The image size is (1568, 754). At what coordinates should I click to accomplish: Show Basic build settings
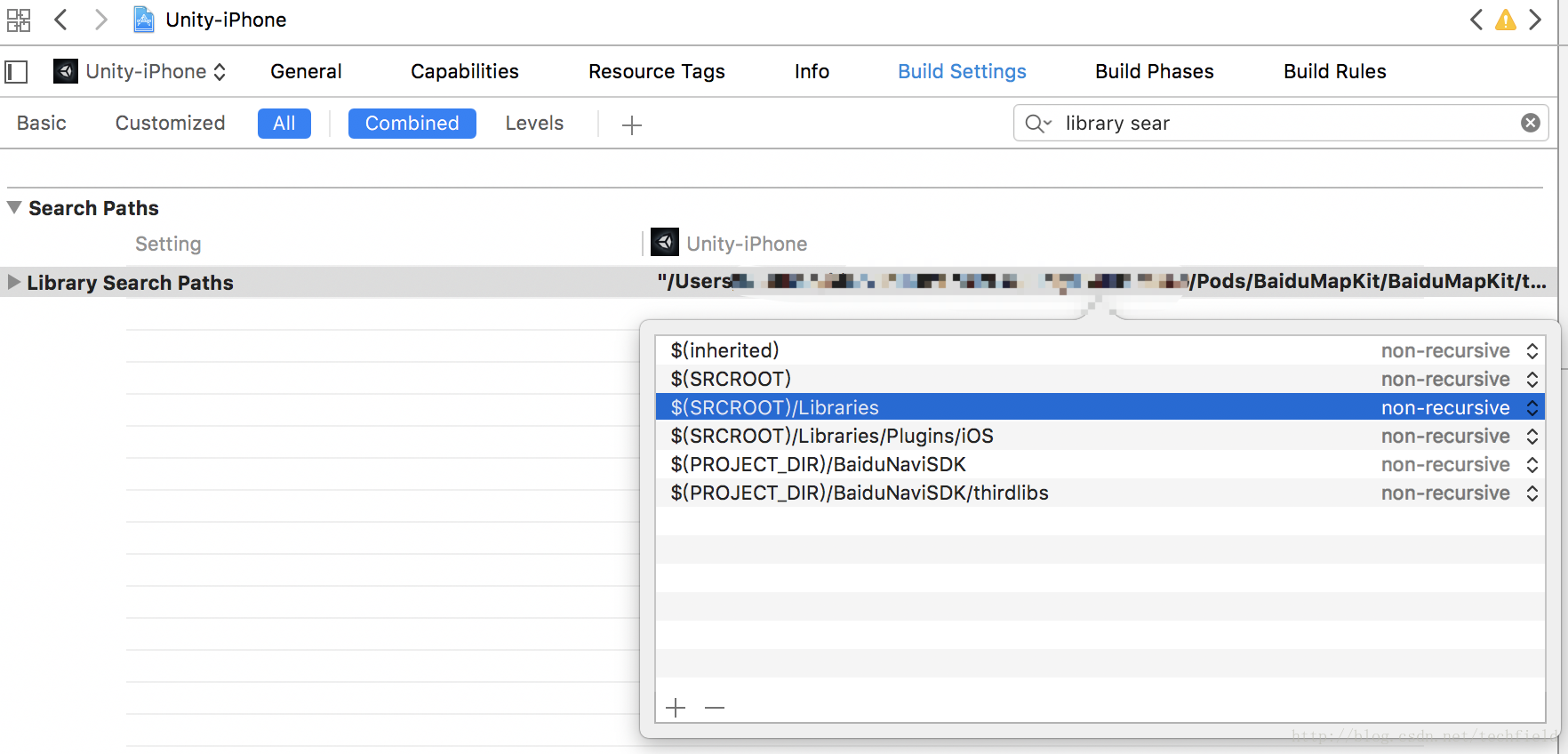tap(42, 123)
